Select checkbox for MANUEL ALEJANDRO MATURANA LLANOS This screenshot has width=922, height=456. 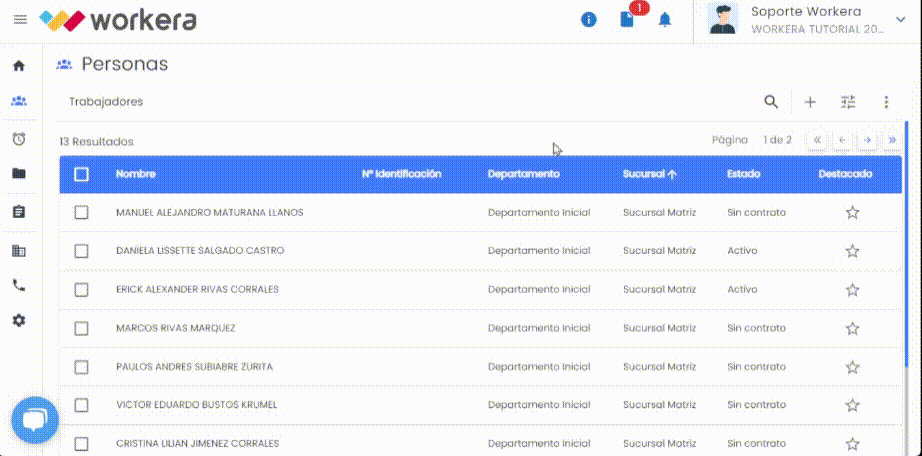coord(82,212)
